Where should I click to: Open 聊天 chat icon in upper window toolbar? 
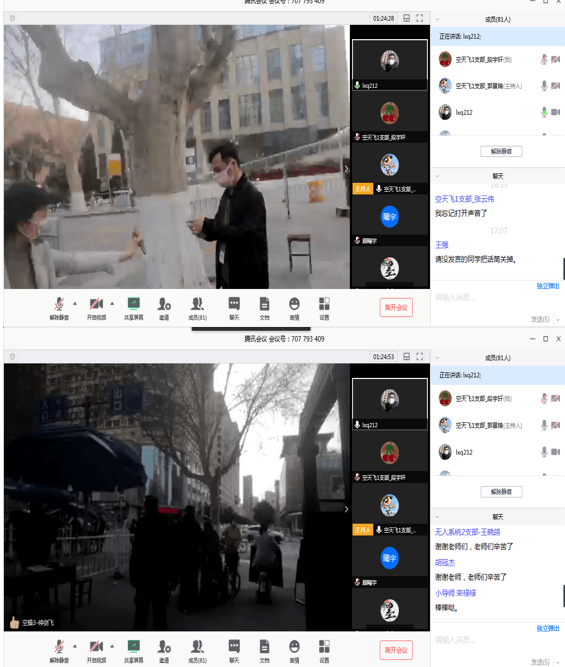tap(234, 308)
